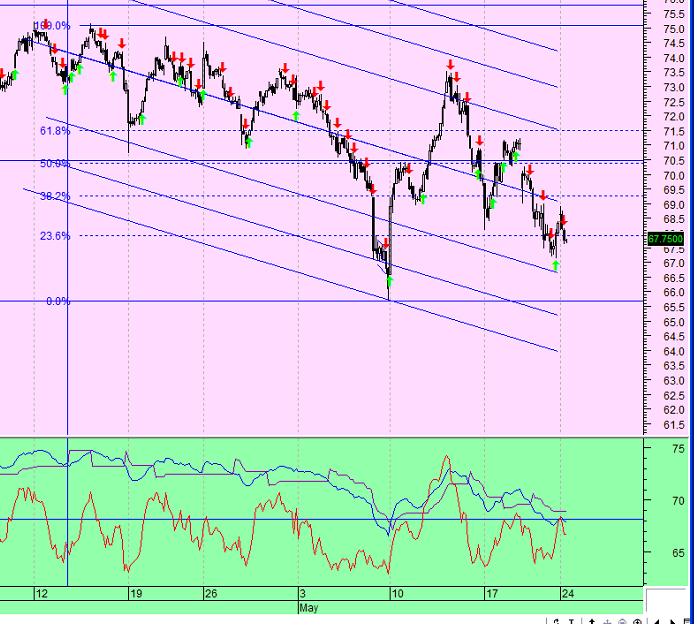The image size is (697, 626).
Task: Click the 50.0% Fibonacci retracement label
Action: pyautogui.click(x=55, y=163)
